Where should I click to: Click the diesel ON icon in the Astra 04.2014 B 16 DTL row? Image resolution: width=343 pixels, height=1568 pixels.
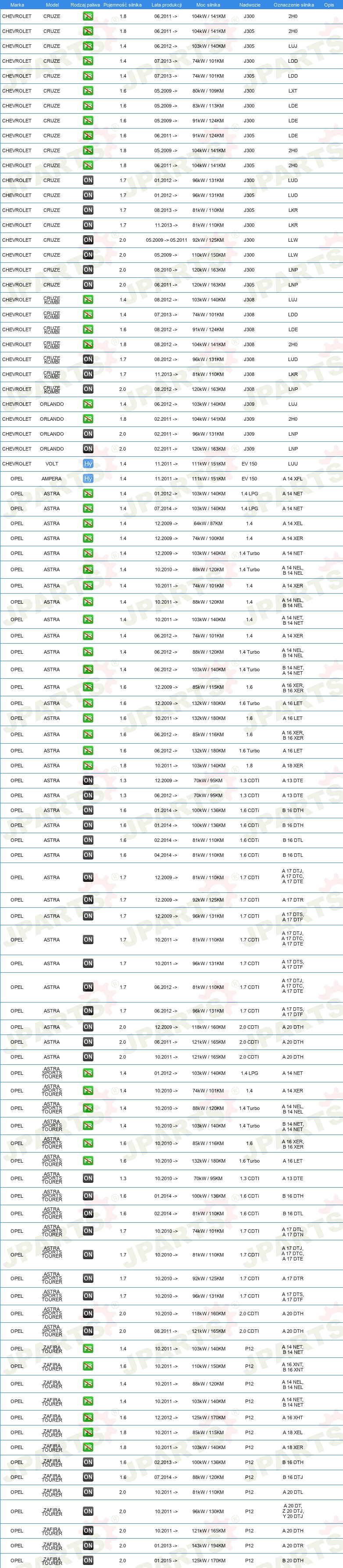point(88,855)
